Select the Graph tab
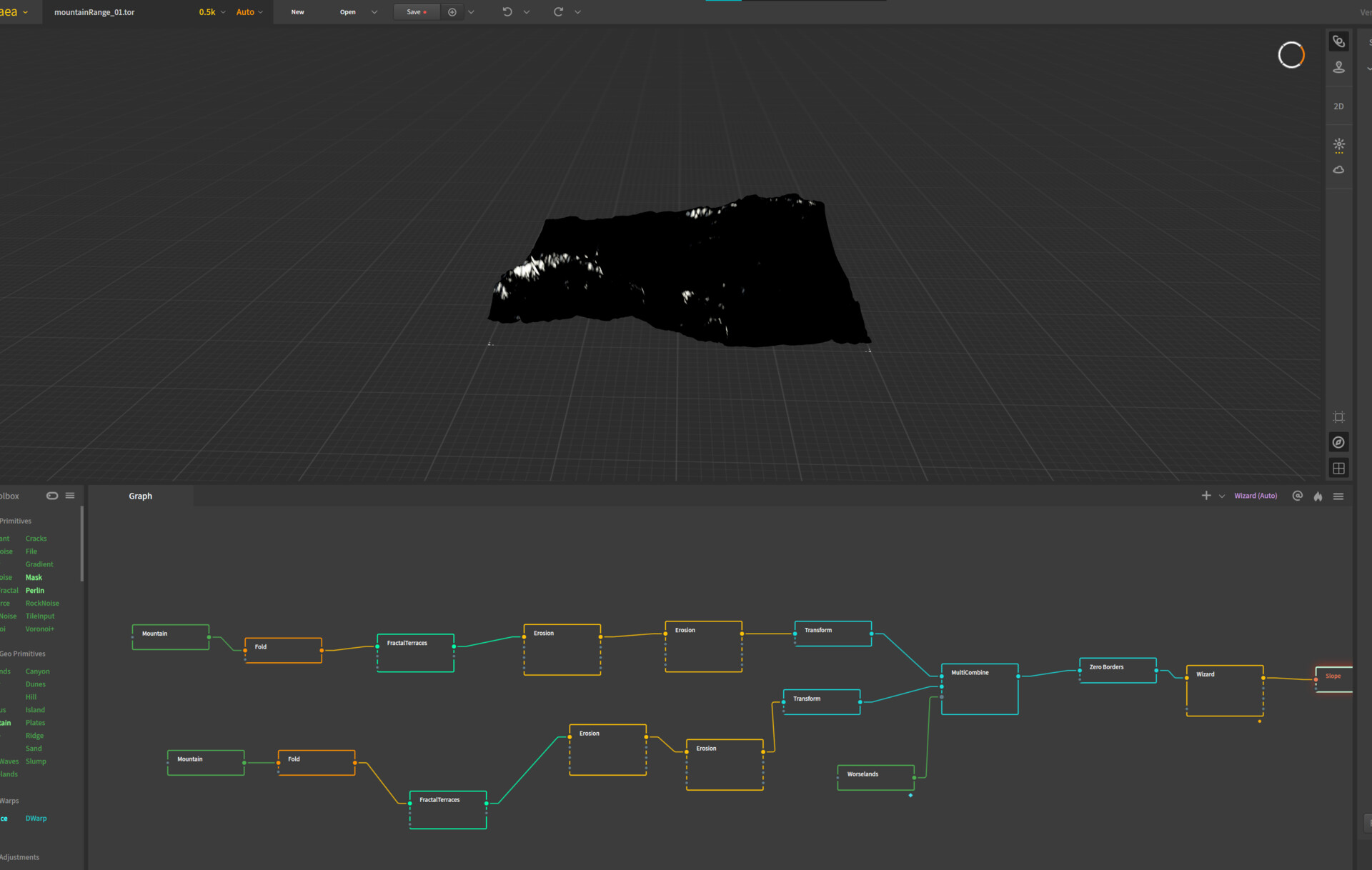 (140, 496)
